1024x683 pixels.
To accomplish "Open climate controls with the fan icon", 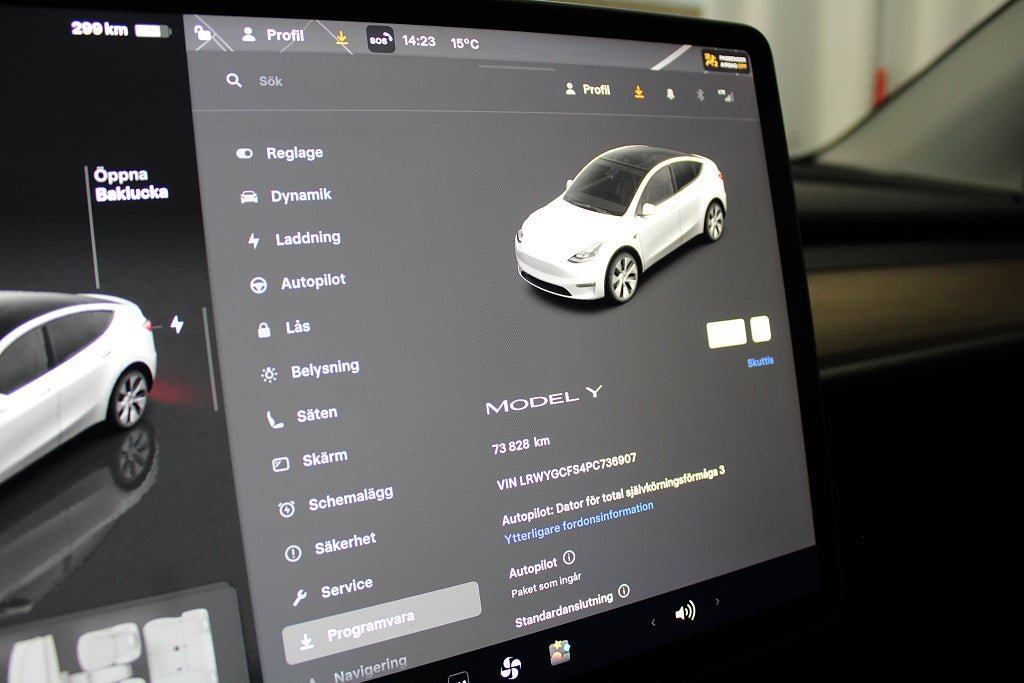I will click(510, 667).
